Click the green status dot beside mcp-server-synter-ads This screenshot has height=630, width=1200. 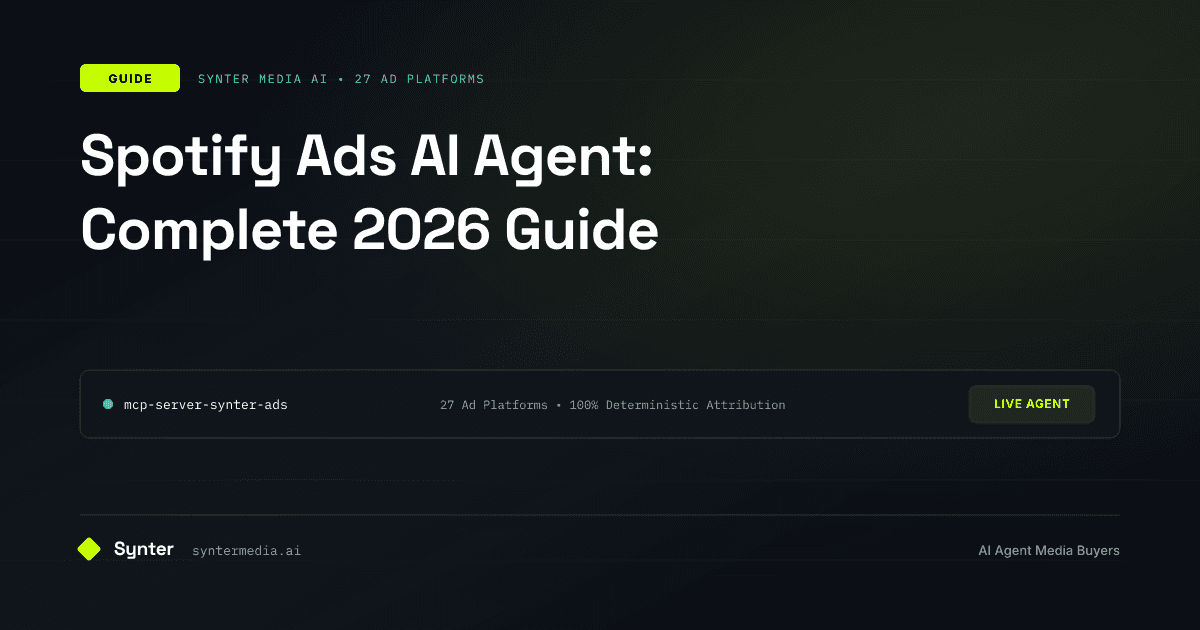[x=108, y=405]
